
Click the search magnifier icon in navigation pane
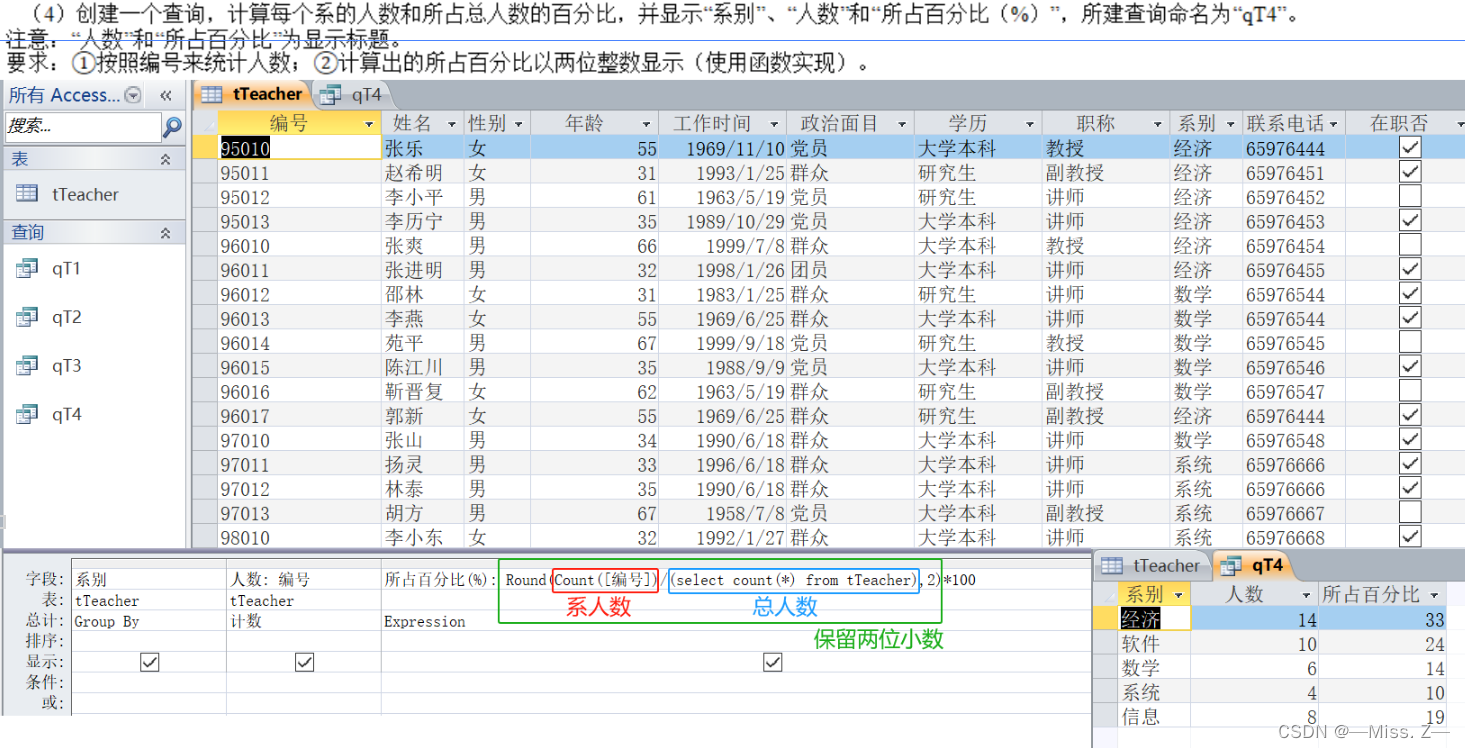[x=173, y=127]
